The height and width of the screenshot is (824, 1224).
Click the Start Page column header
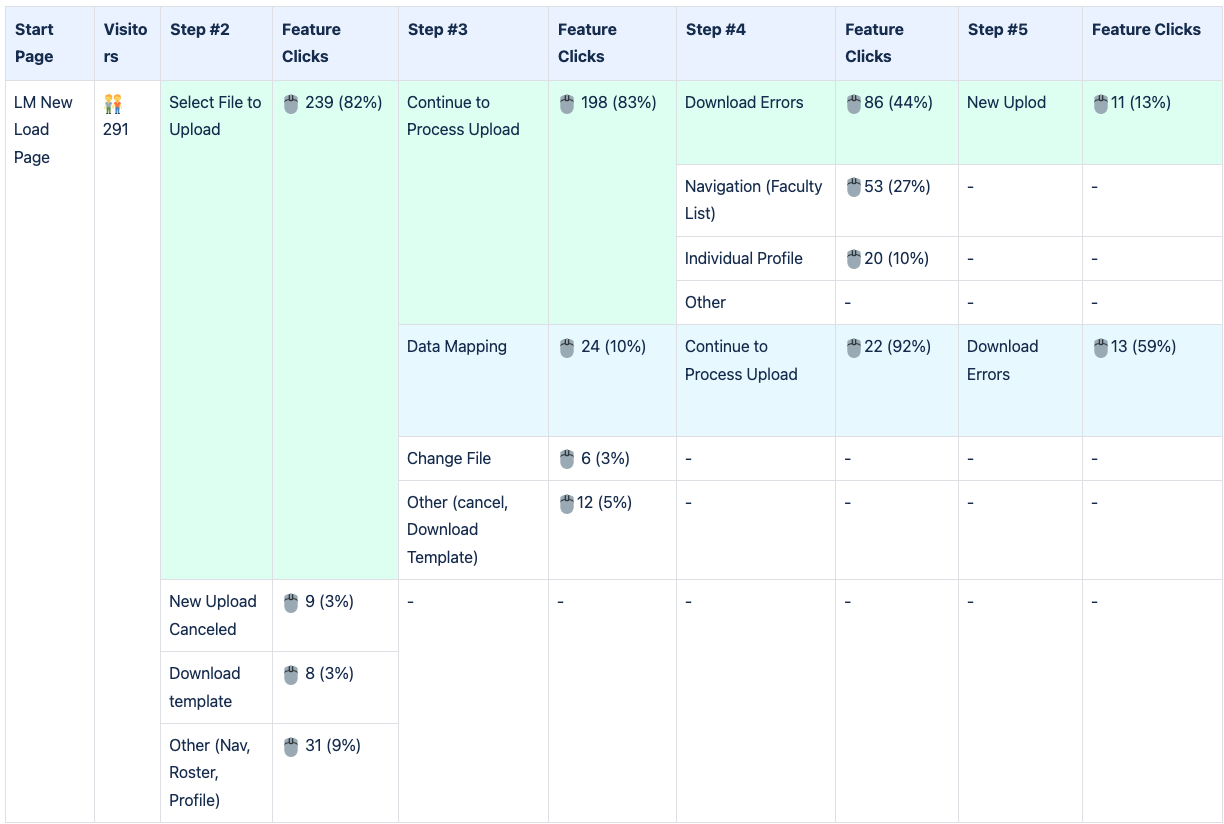(34, 43)
